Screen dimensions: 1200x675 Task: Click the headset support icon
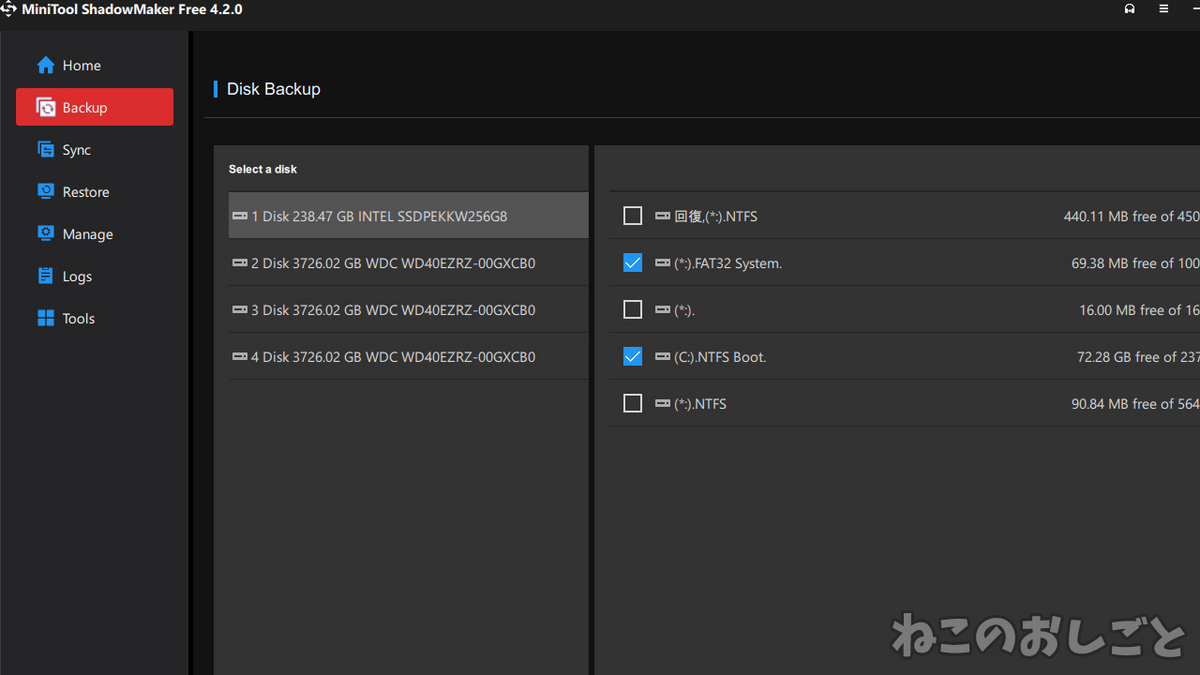(1129, 9)
